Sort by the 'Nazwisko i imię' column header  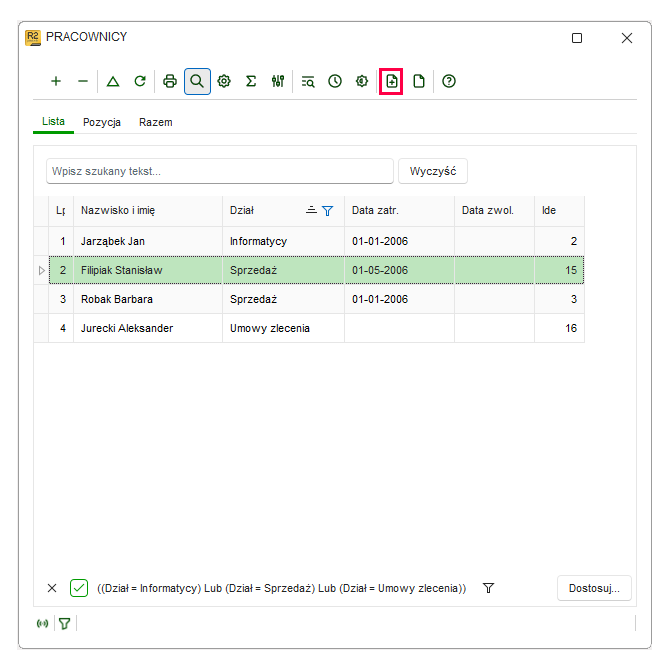click(148, 210)
